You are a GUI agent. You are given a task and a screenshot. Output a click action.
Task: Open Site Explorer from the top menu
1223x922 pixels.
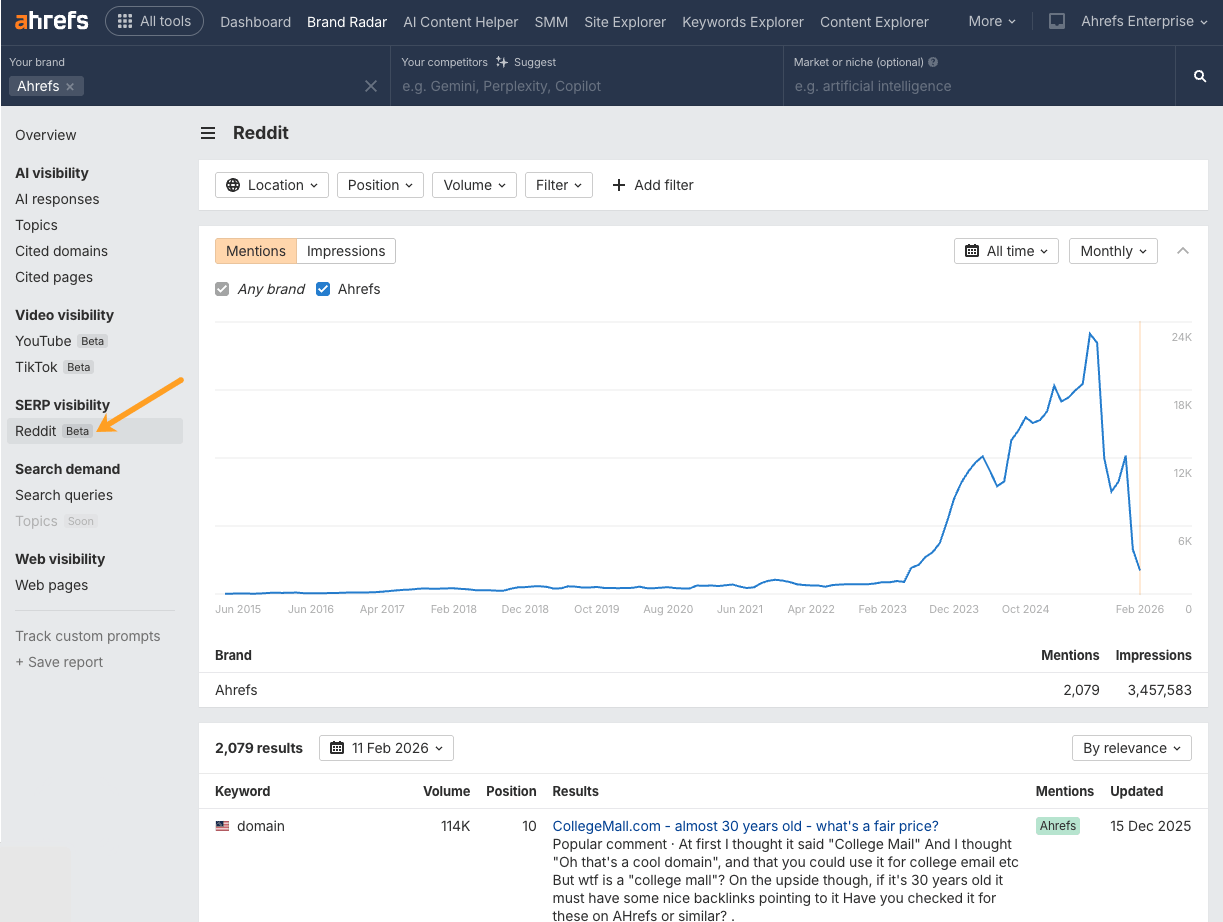(624, 21)
